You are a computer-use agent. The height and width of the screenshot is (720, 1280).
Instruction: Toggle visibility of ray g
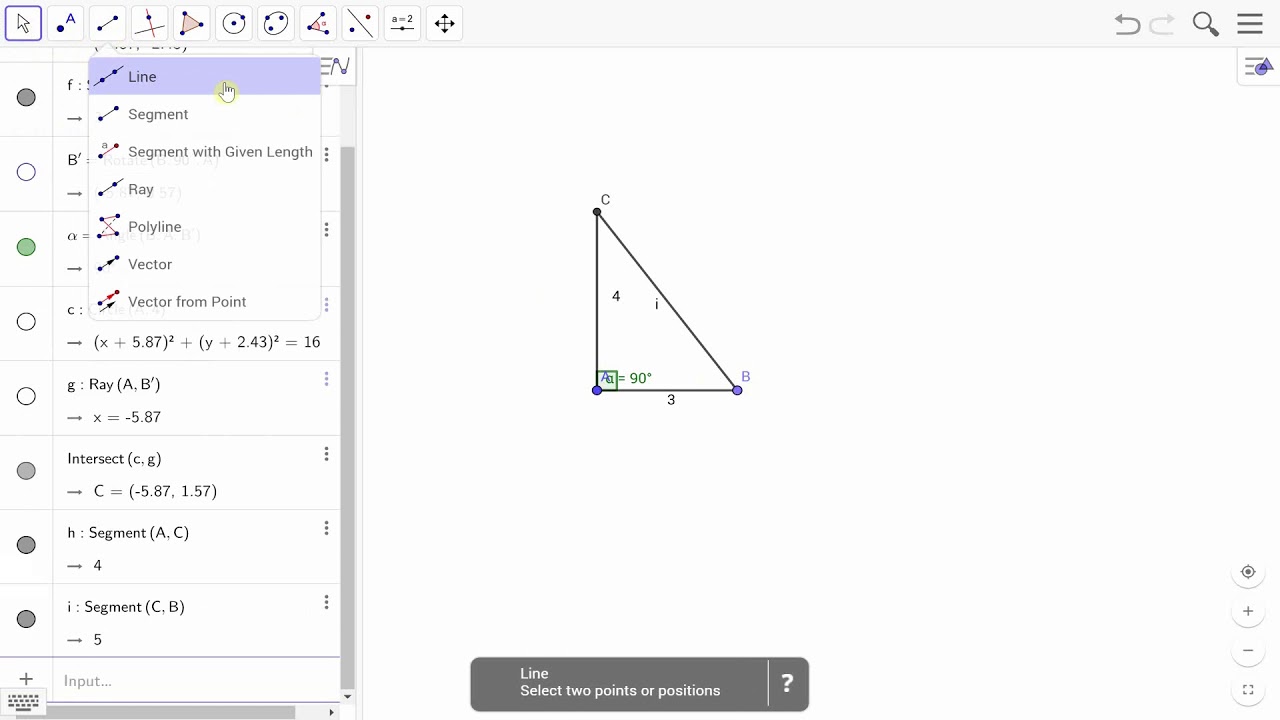pyautogui.click(x=26, y=396)
